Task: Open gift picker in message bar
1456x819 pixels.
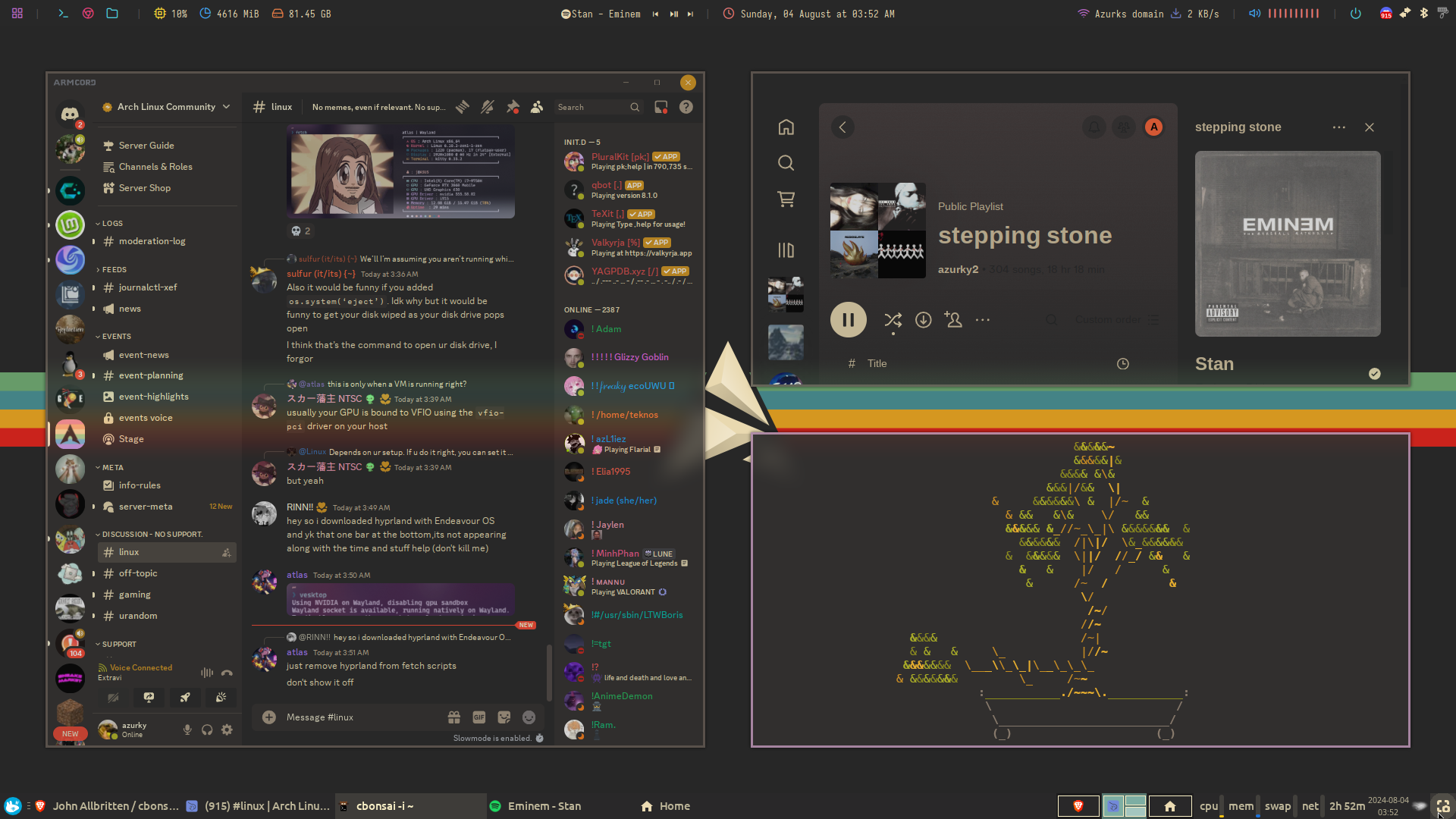Action: point(454,717)
